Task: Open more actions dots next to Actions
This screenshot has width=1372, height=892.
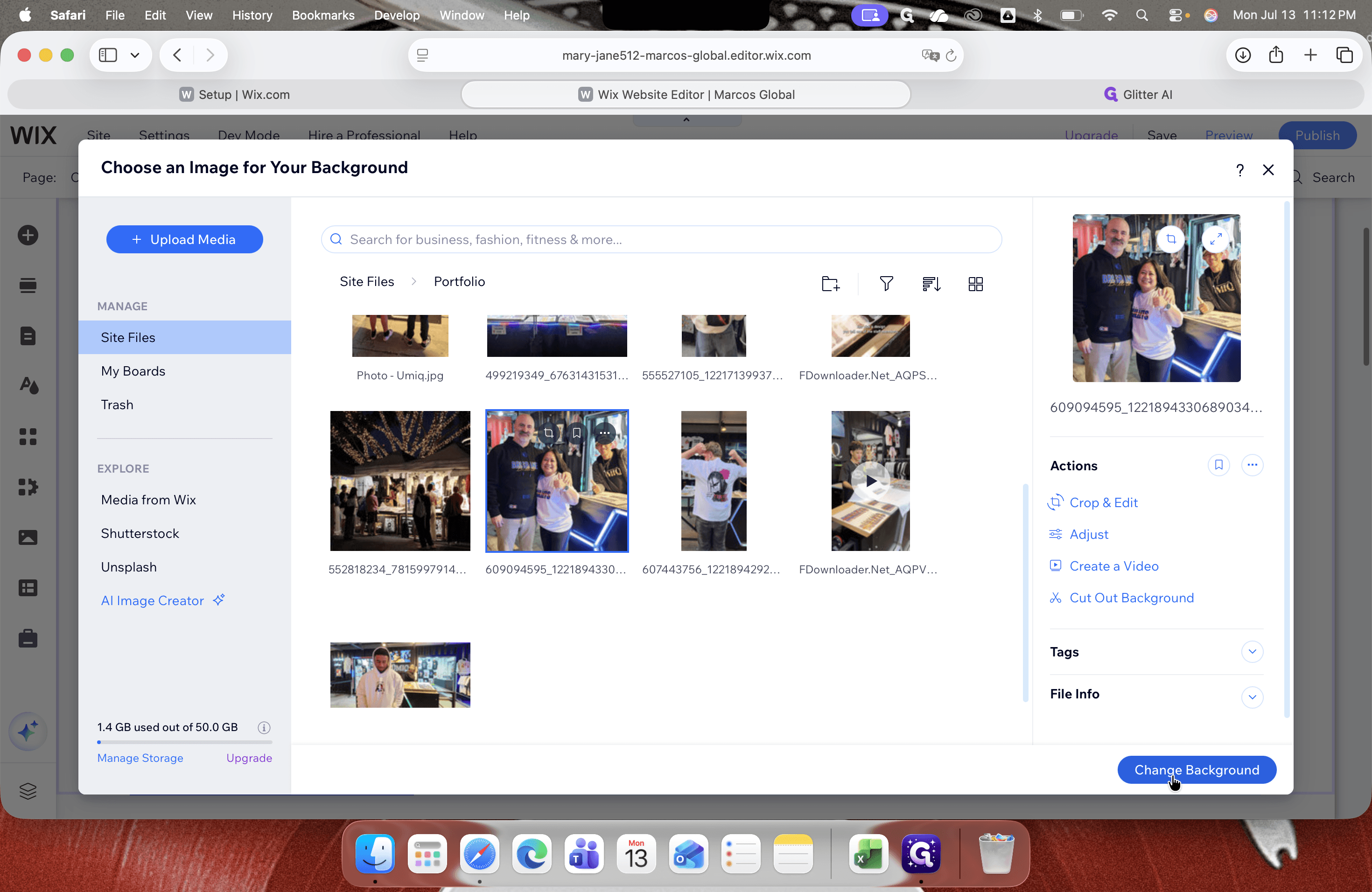Action: [x=1252, y=465]
